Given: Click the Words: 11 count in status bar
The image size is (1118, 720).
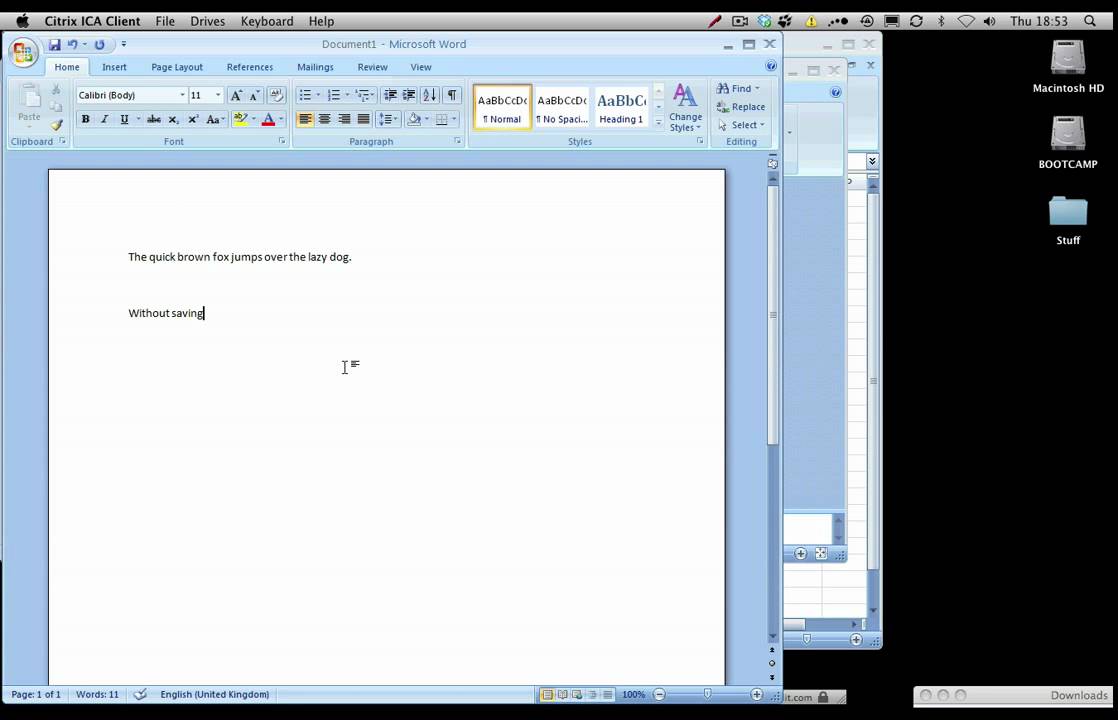Looking at the screenshot, I should (98, 694).
